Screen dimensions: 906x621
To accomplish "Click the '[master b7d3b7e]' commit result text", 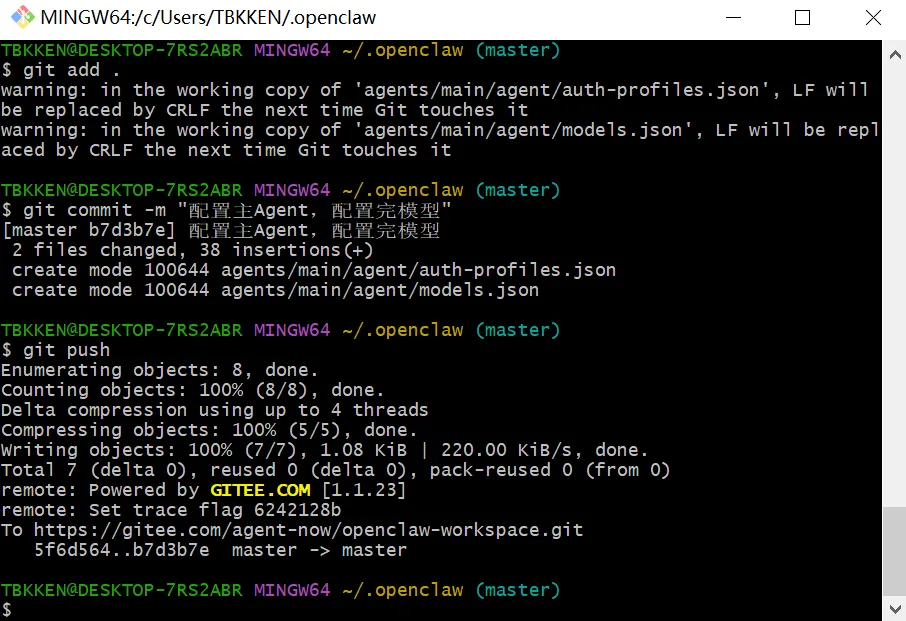I will (x=88, y=230).
